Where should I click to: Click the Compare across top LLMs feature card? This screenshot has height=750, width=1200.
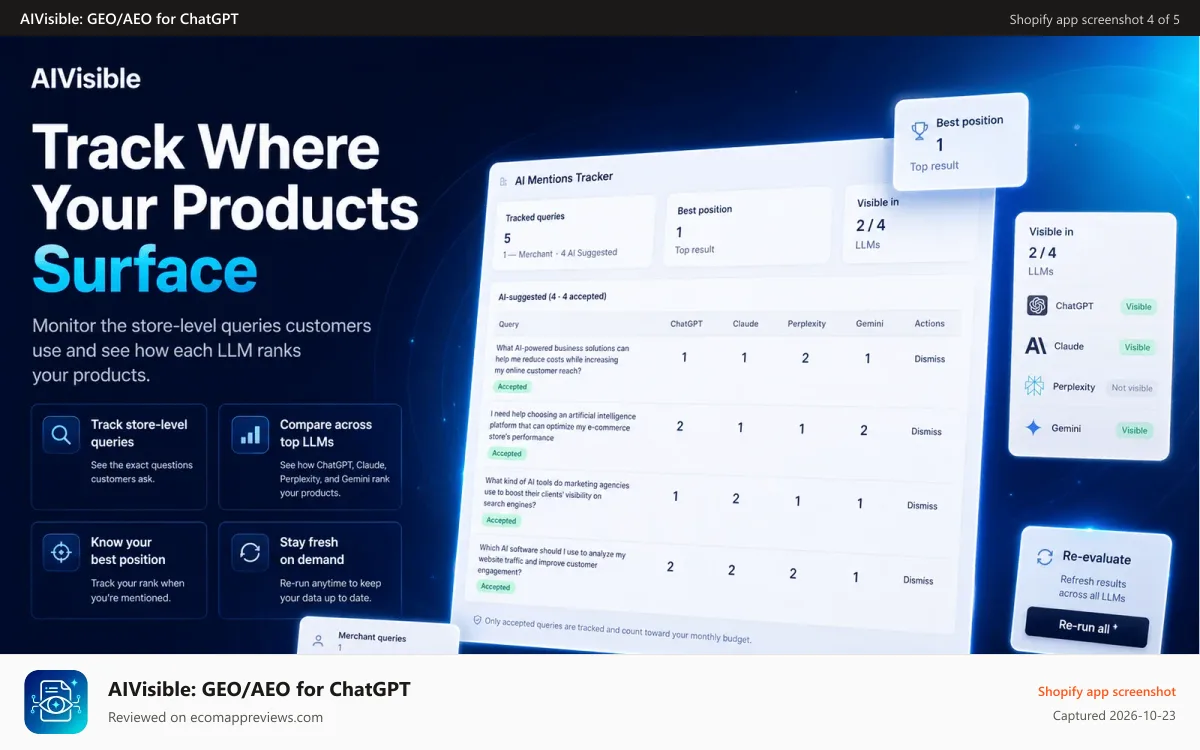310,457
